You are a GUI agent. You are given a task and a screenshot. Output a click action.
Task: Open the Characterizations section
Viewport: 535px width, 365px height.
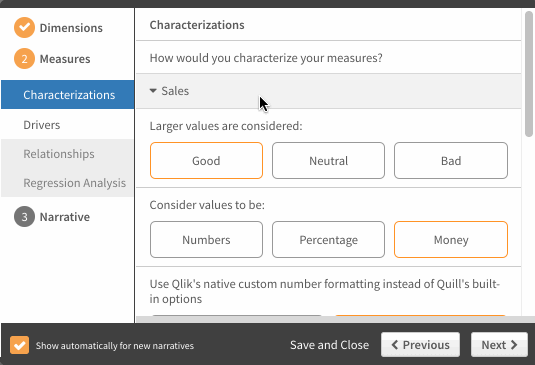click(x=68, y=94)
